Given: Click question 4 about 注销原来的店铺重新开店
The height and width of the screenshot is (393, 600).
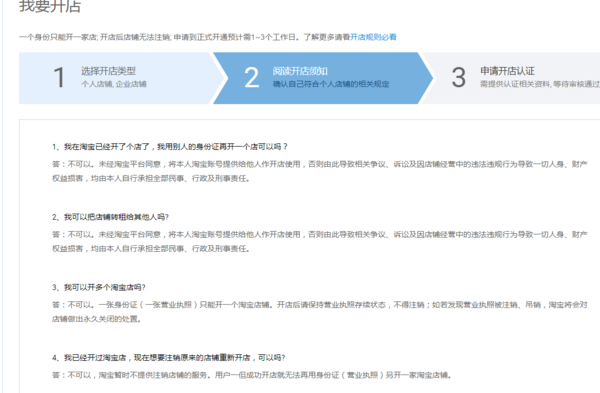Looking at the screenshot, I should click(169, 358).
